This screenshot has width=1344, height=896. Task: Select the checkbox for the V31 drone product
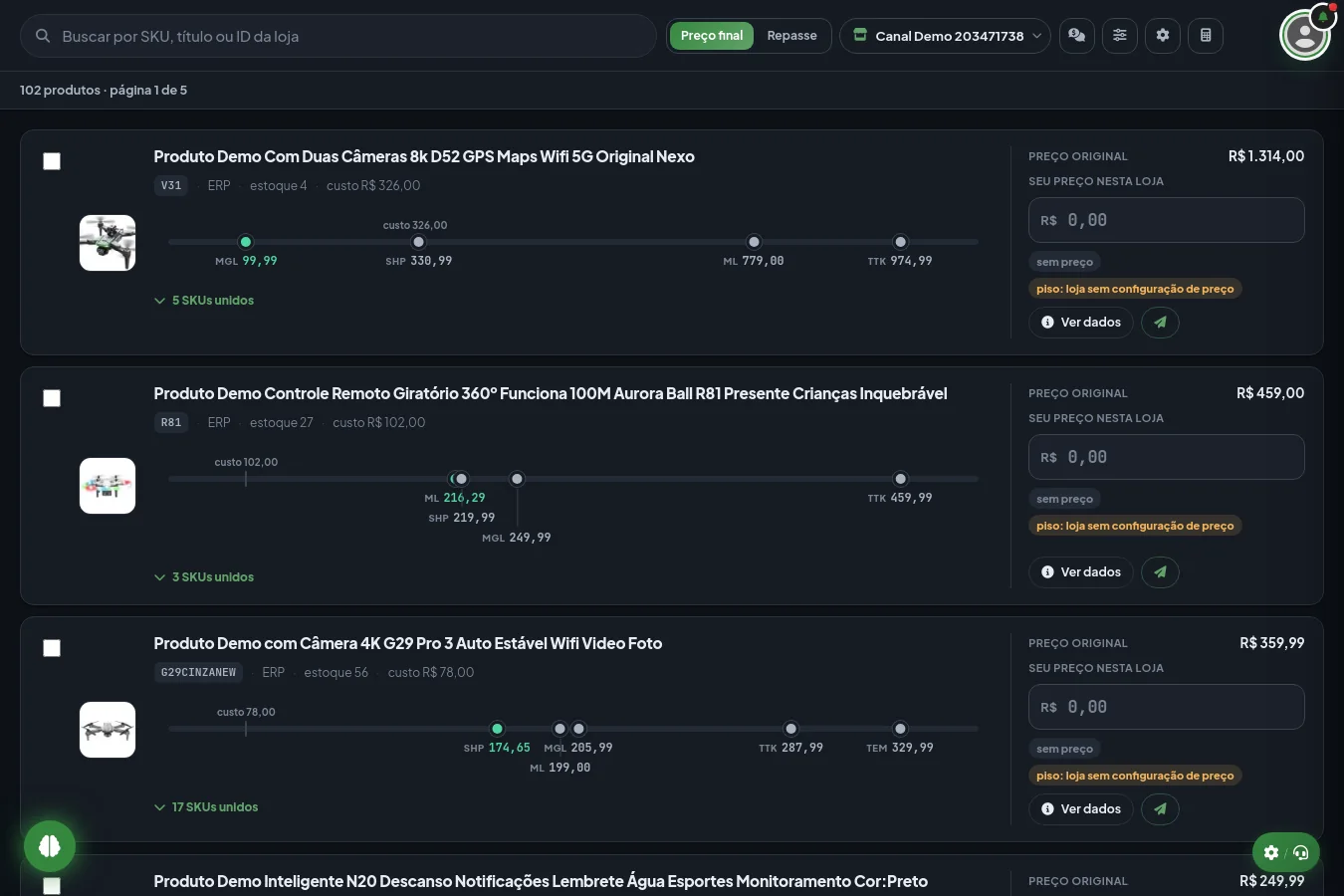pos(52,161)
